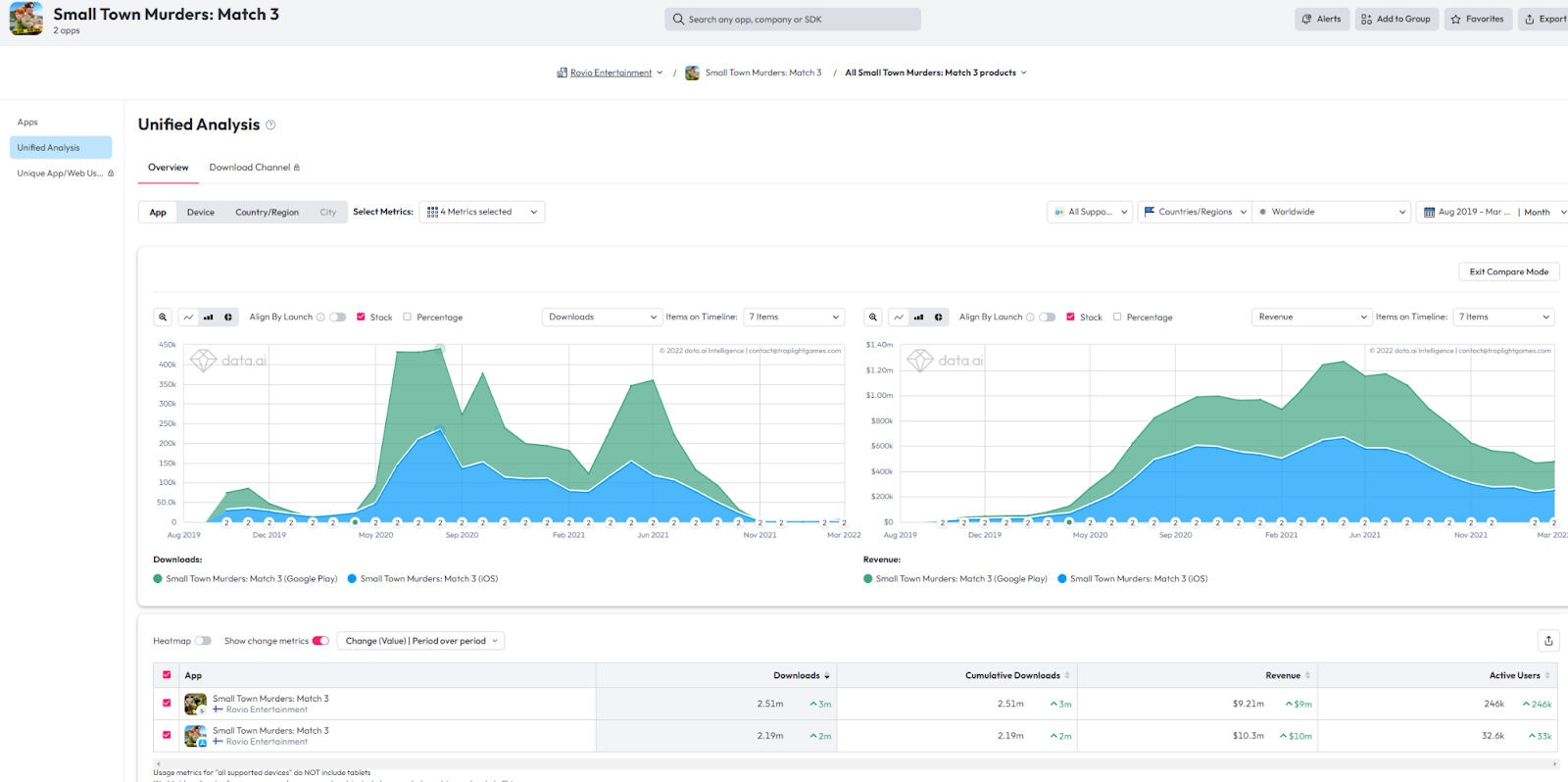Open the 4 Metrics selected dropdown
The width and height of the screenshot is (1568, 782).
click(481, 212)
